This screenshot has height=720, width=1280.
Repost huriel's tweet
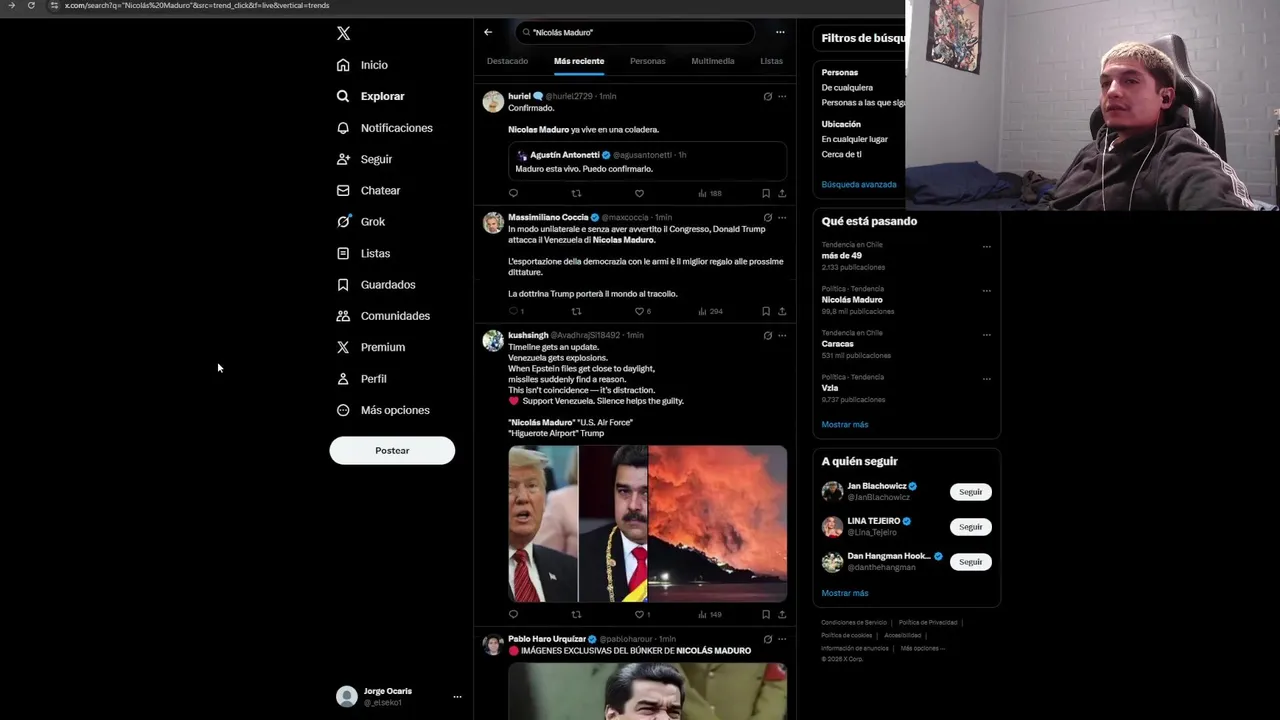(x=576, y=193)
